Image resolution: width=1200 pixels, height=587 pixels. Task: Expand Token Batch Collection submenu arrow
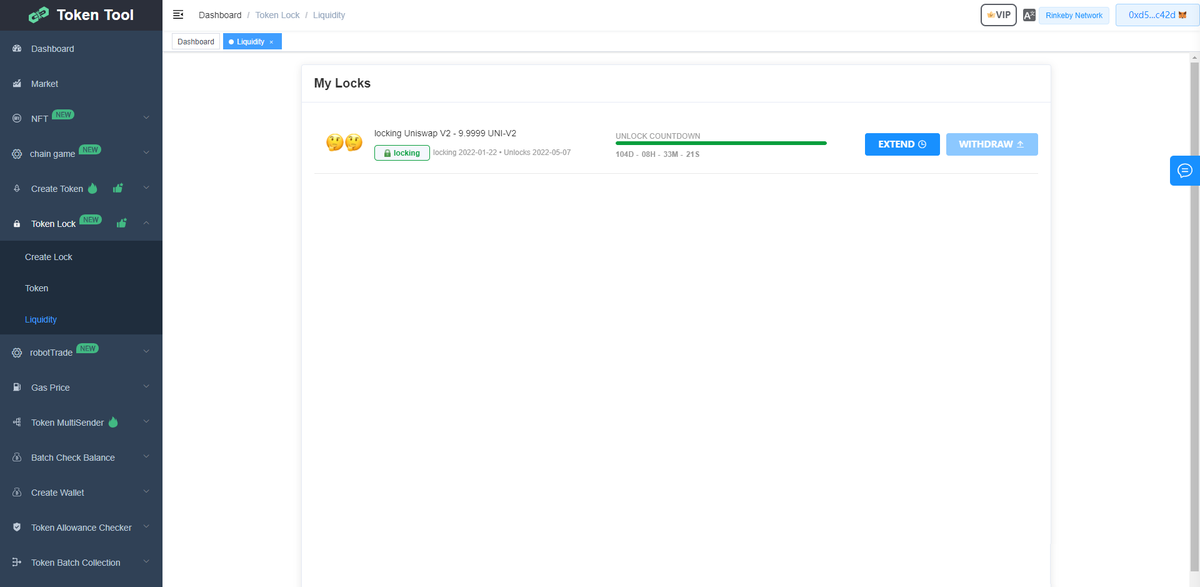click(x=146, y=562)
